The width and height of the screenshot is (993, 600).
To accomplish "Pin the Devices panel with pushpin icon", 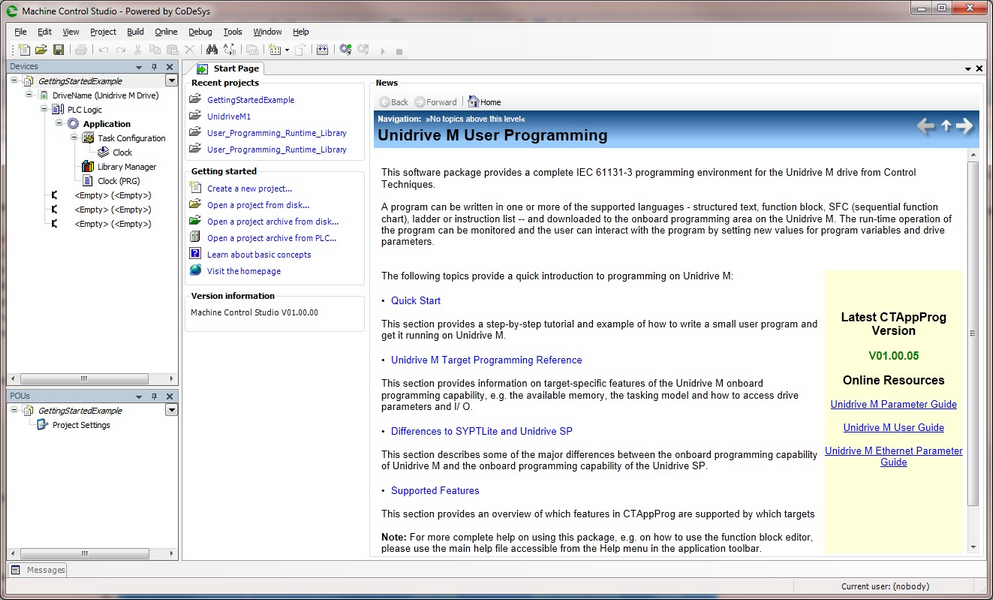I will (x=154, y=67).
